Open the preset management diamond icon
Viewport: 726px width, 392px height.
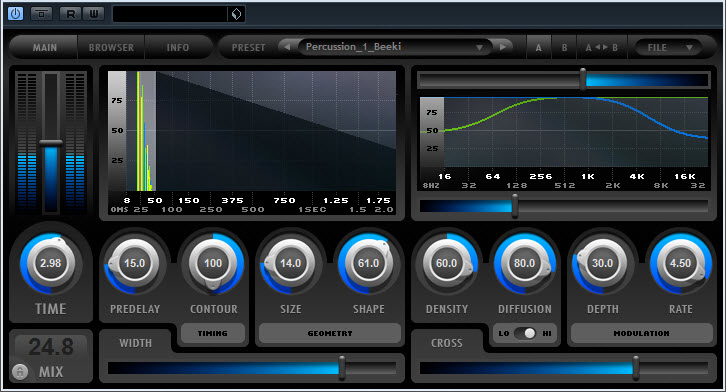[x=236, y=14]
